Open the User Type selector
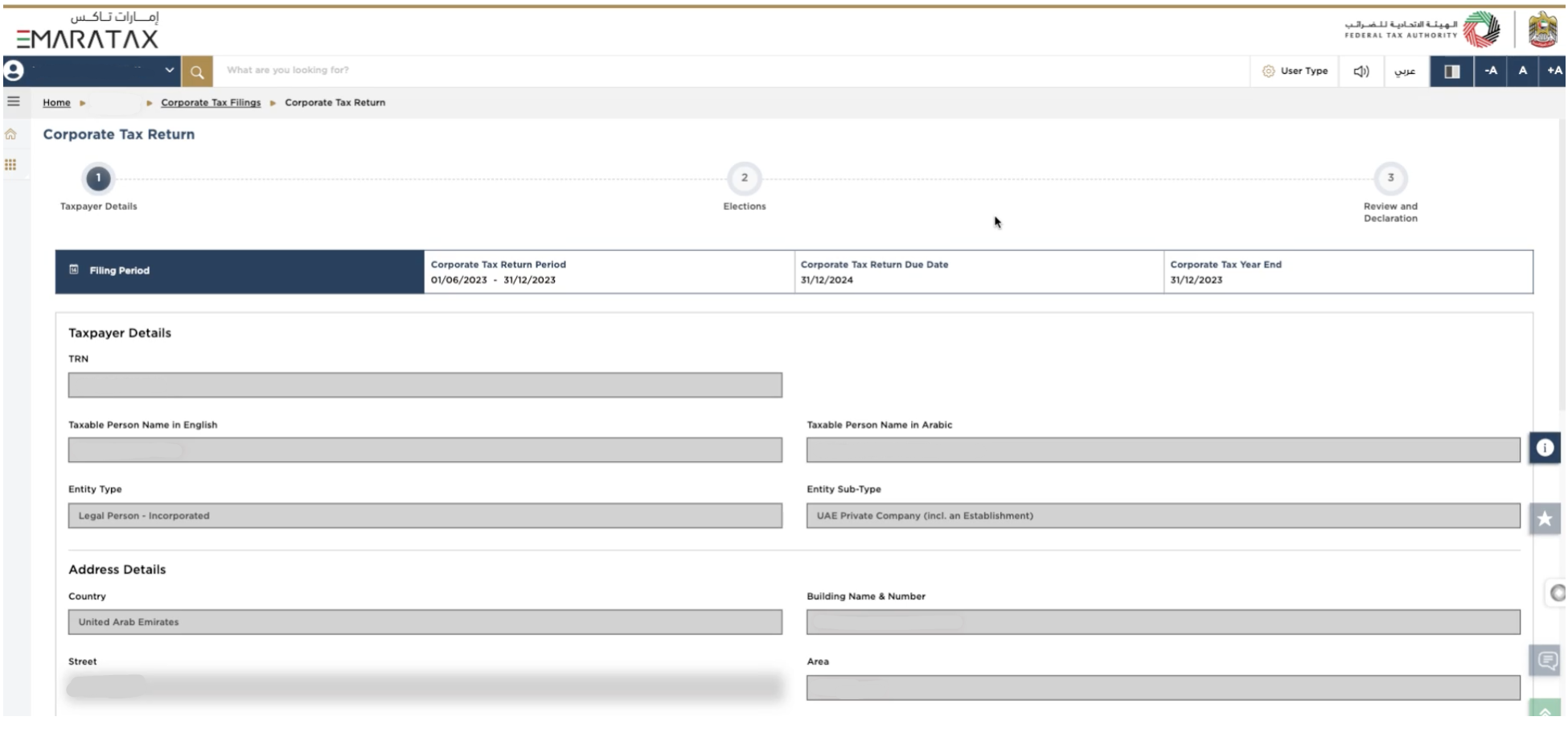Screen dimensions: 1568x729 [1295, 72]
